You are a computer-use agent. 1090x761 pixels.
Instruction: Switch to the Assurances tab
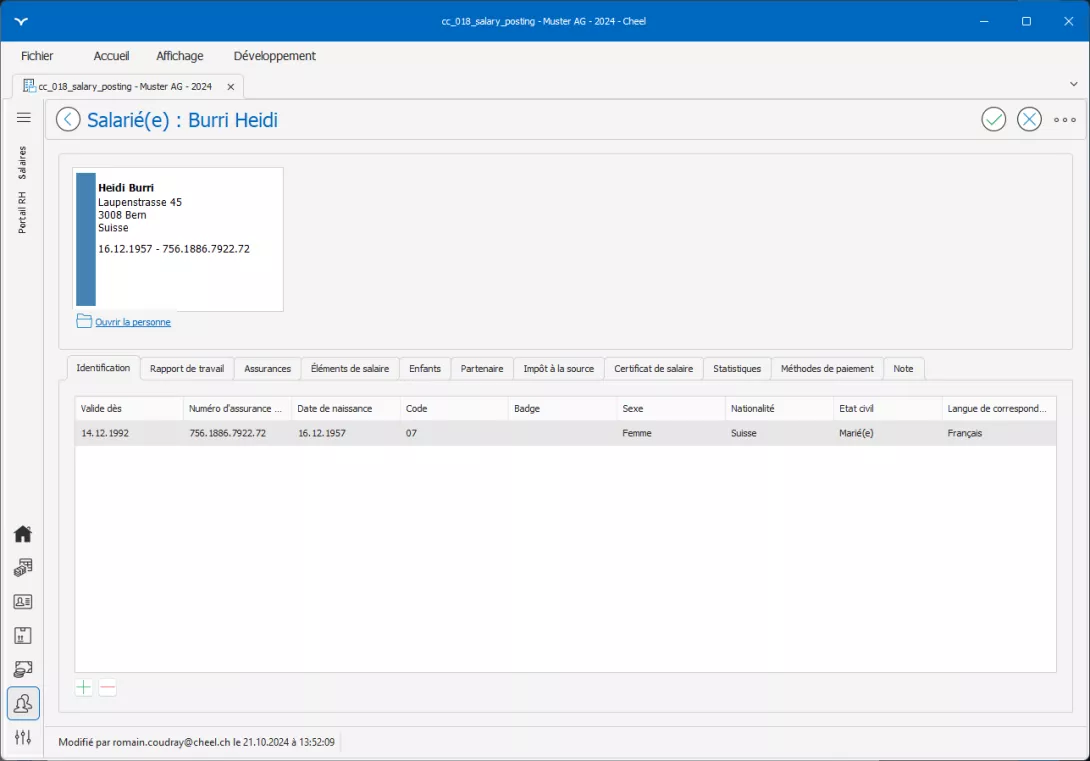pos(268,368)
